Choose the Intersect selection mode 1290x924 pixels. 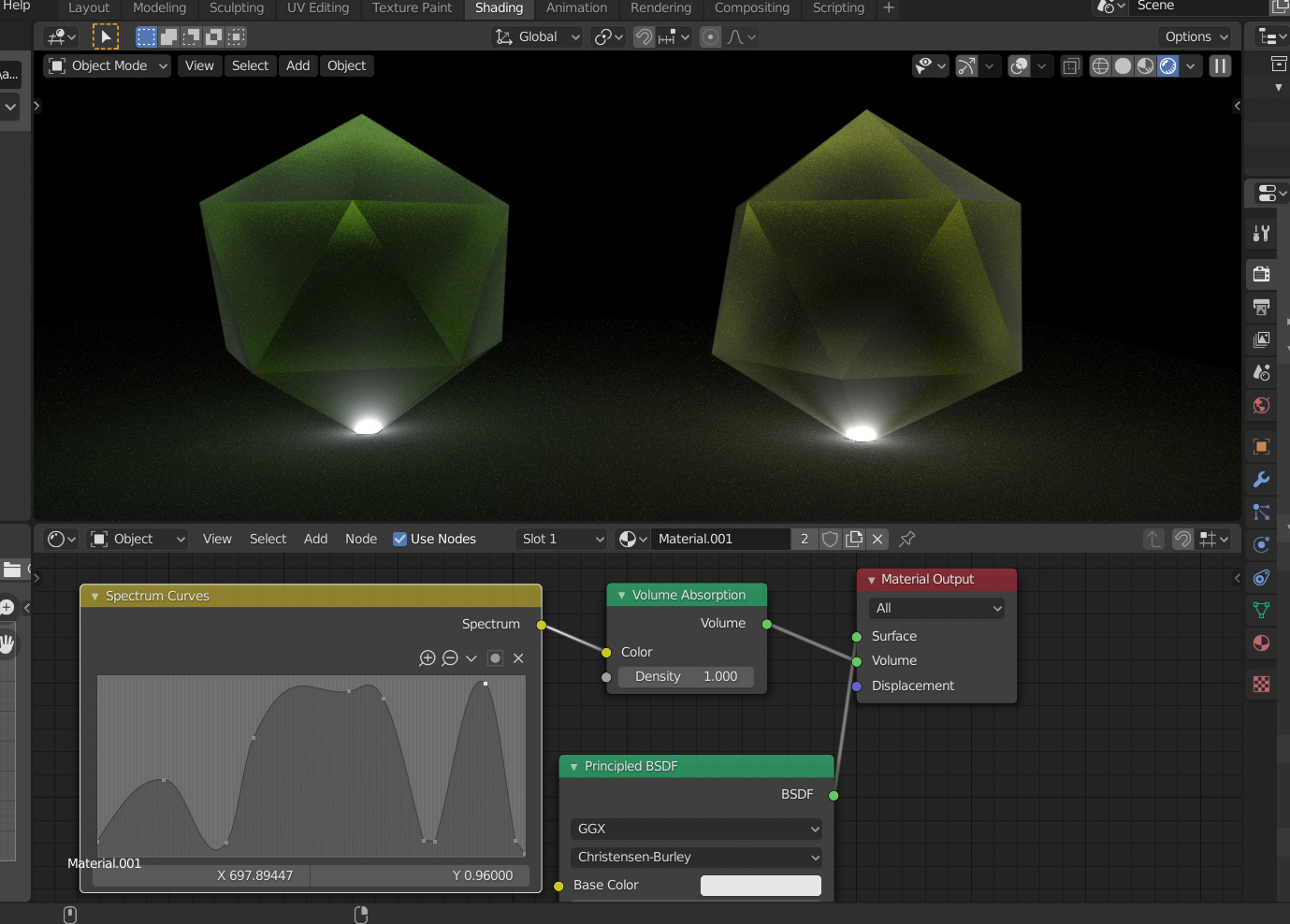pyautogui.click(x=236, y=36)
